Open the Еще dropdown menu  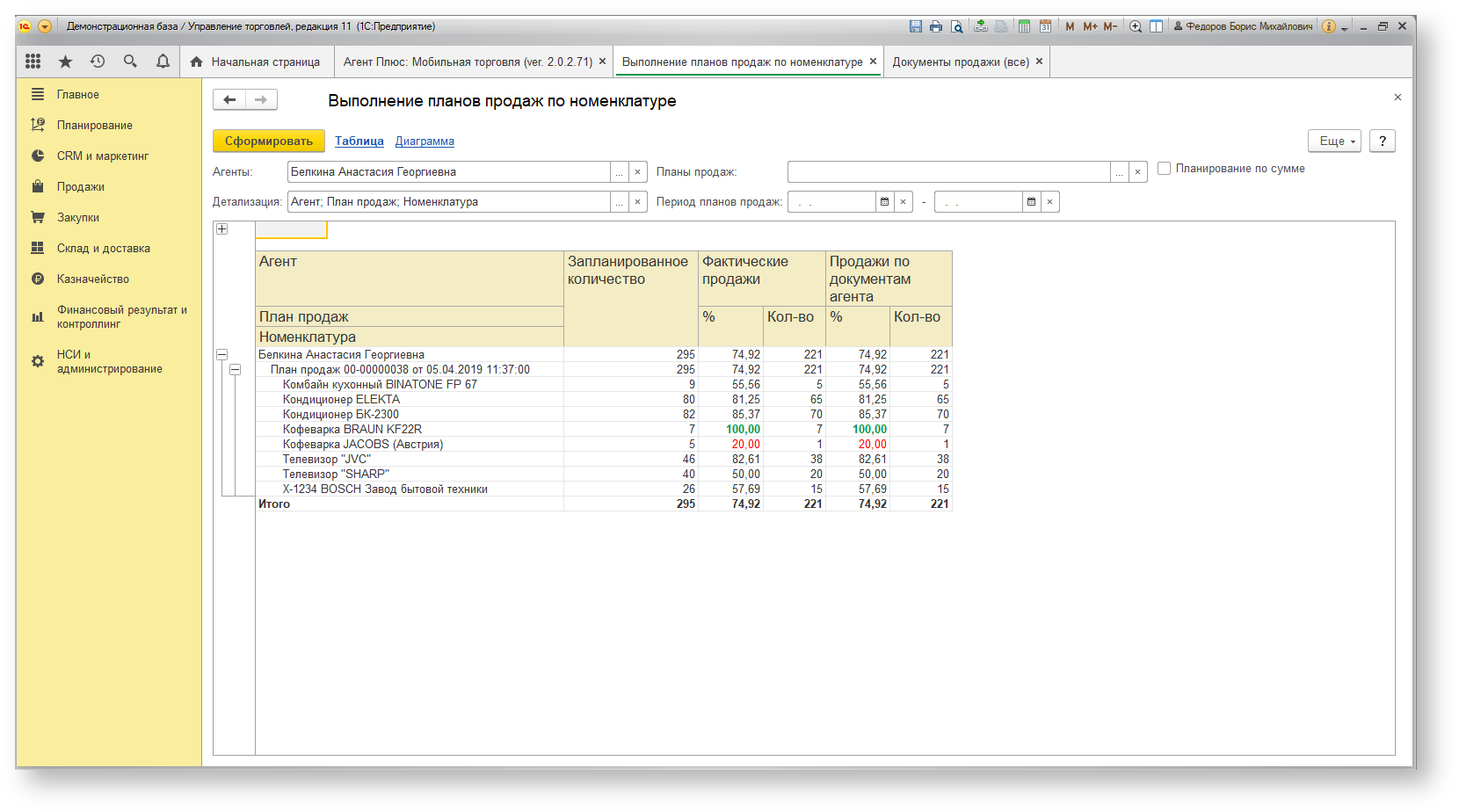[1334, 141]
